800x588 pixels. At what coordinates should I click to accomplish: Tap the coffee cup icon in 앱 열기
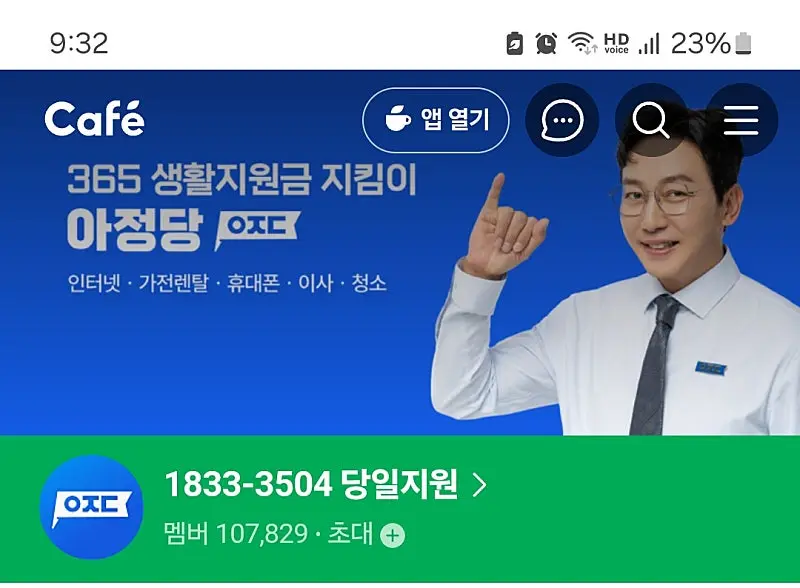click(397, 119)
